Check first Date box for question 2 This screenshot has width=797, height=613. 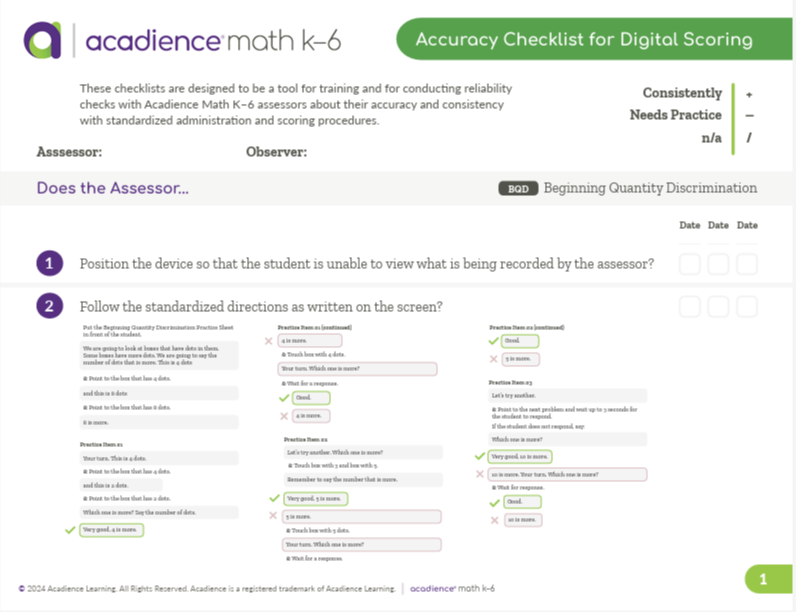(690, 306)
